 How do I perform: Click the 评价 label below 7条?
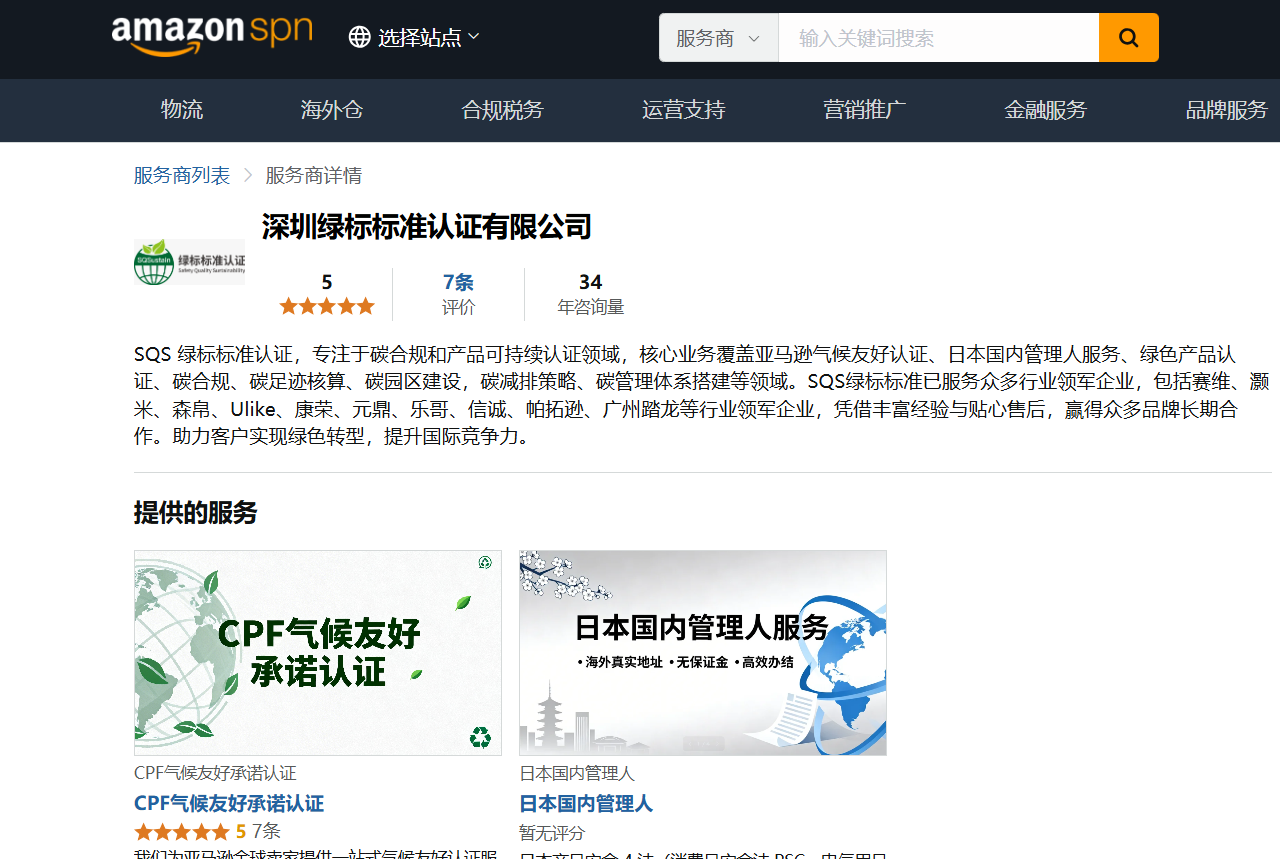tap(458, 307)
